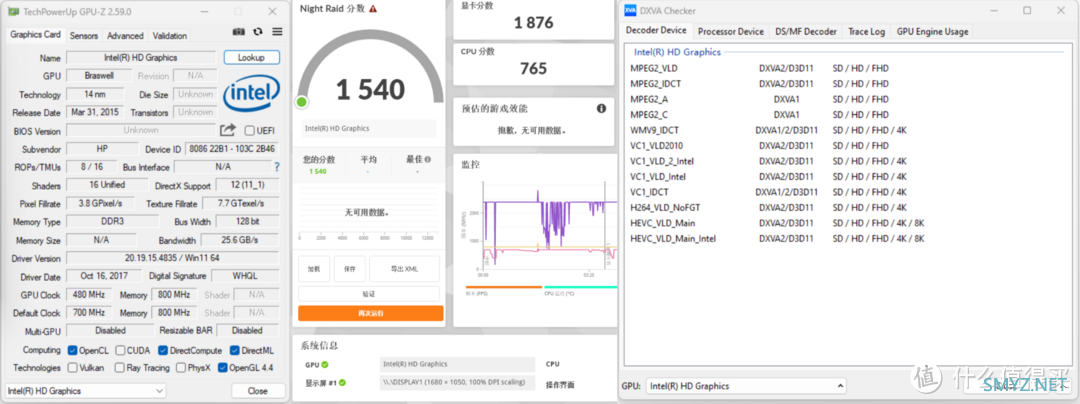Toggle the DirectCompute checkbox
Image resolution: width=1080 pixels, height=404 pixels.
pos(163,350)
